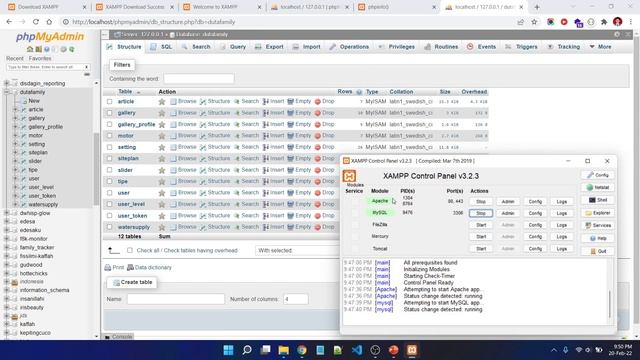Expand the dwhisp-glow database node
Image resolution: width=640 pixels, height=360 pixels.
tap(7, 213)
